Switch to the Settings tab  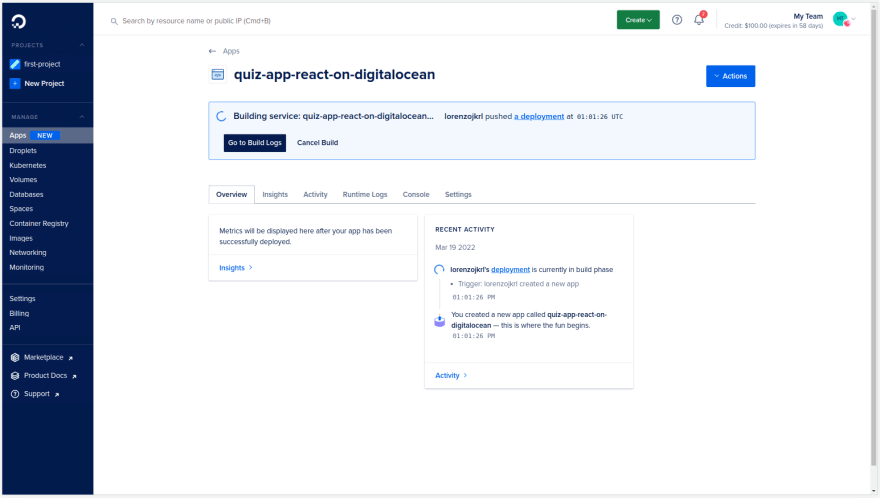458,194
